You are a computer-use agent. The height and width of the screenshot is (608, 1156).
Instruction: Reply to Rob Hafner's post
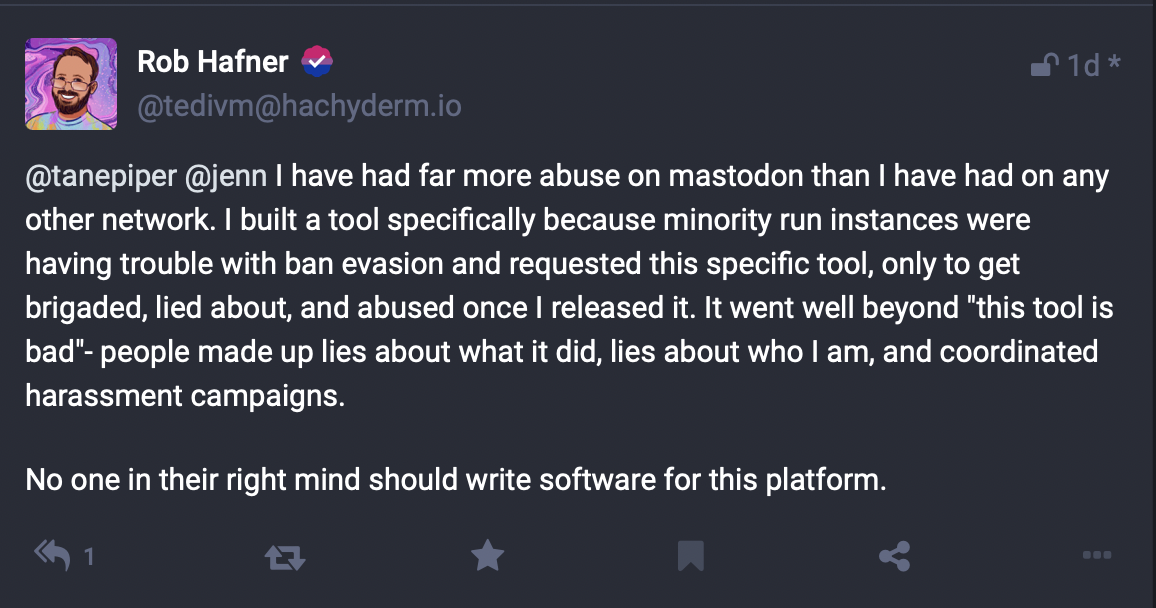click(x=52, y=556)
